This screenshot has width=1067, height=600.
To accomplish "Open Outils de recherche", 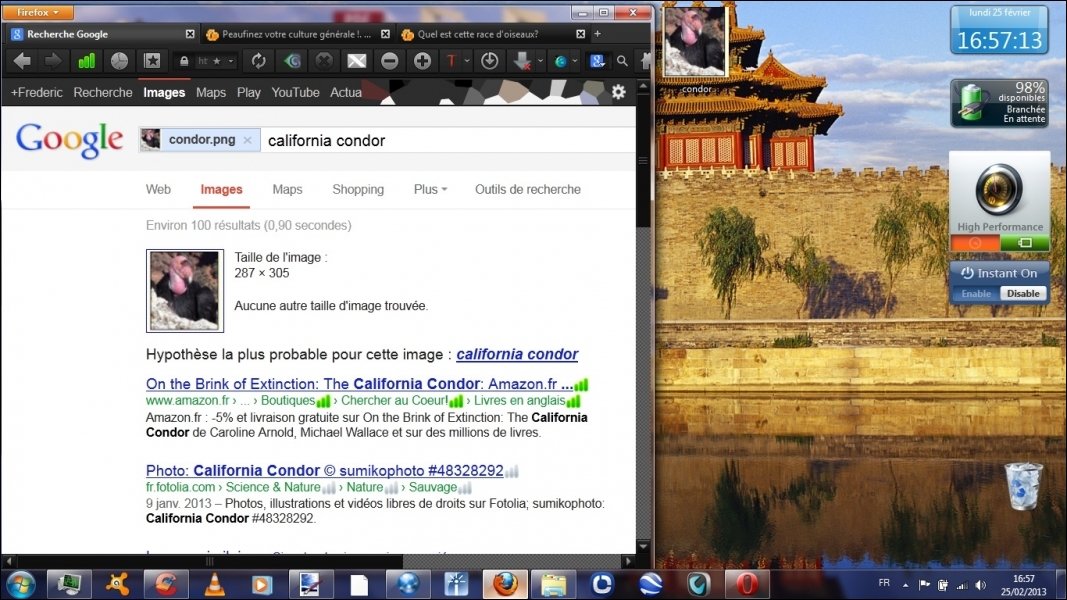I will coord(527,189).
